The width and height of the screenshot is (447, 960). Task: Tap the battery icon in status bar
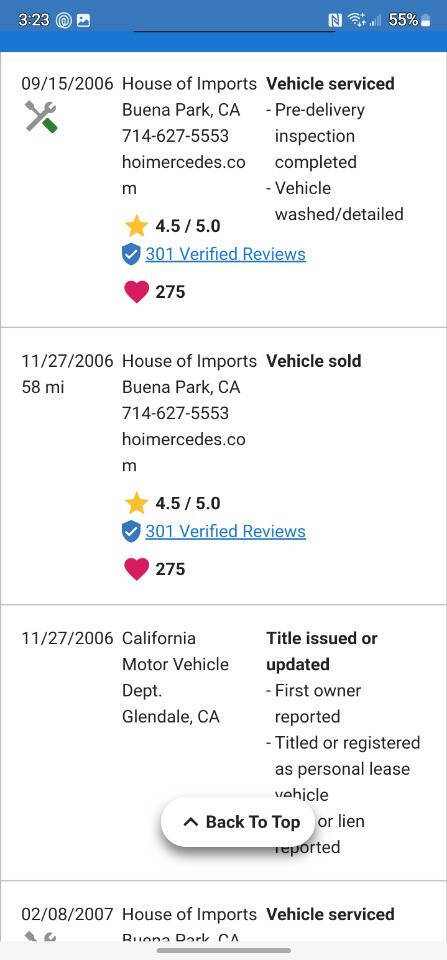426,20
